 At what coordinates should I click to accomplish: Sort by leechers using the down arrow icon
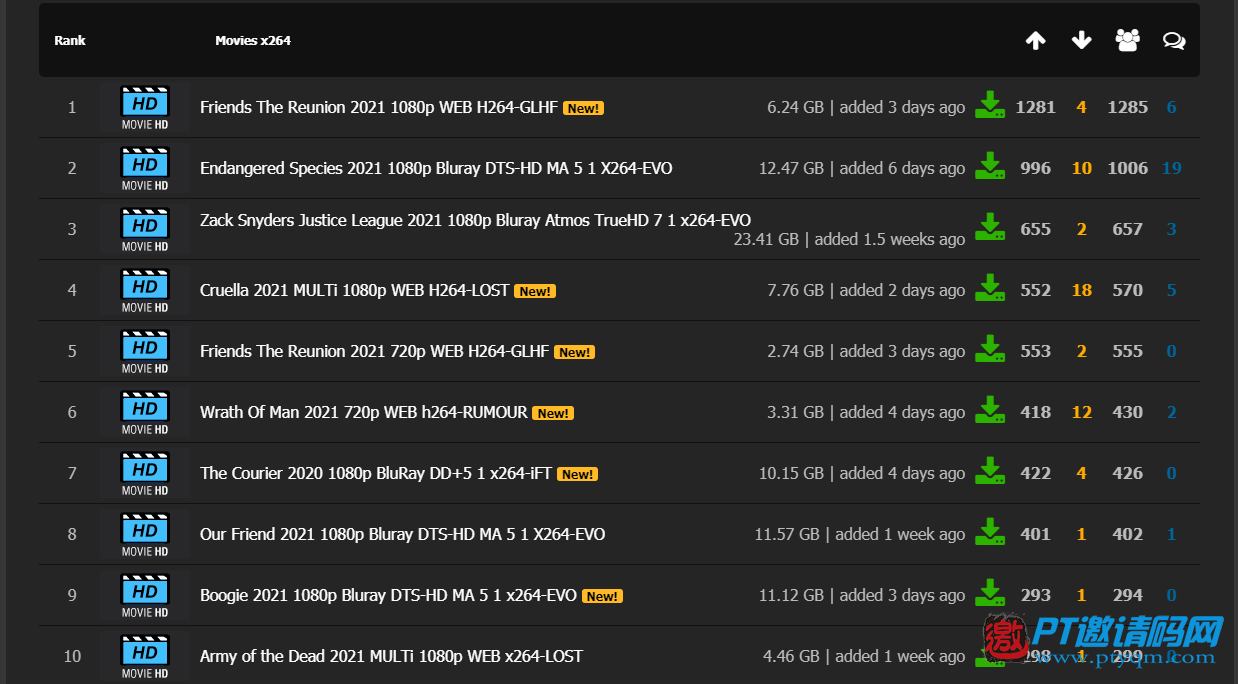tap(1081, 40)
